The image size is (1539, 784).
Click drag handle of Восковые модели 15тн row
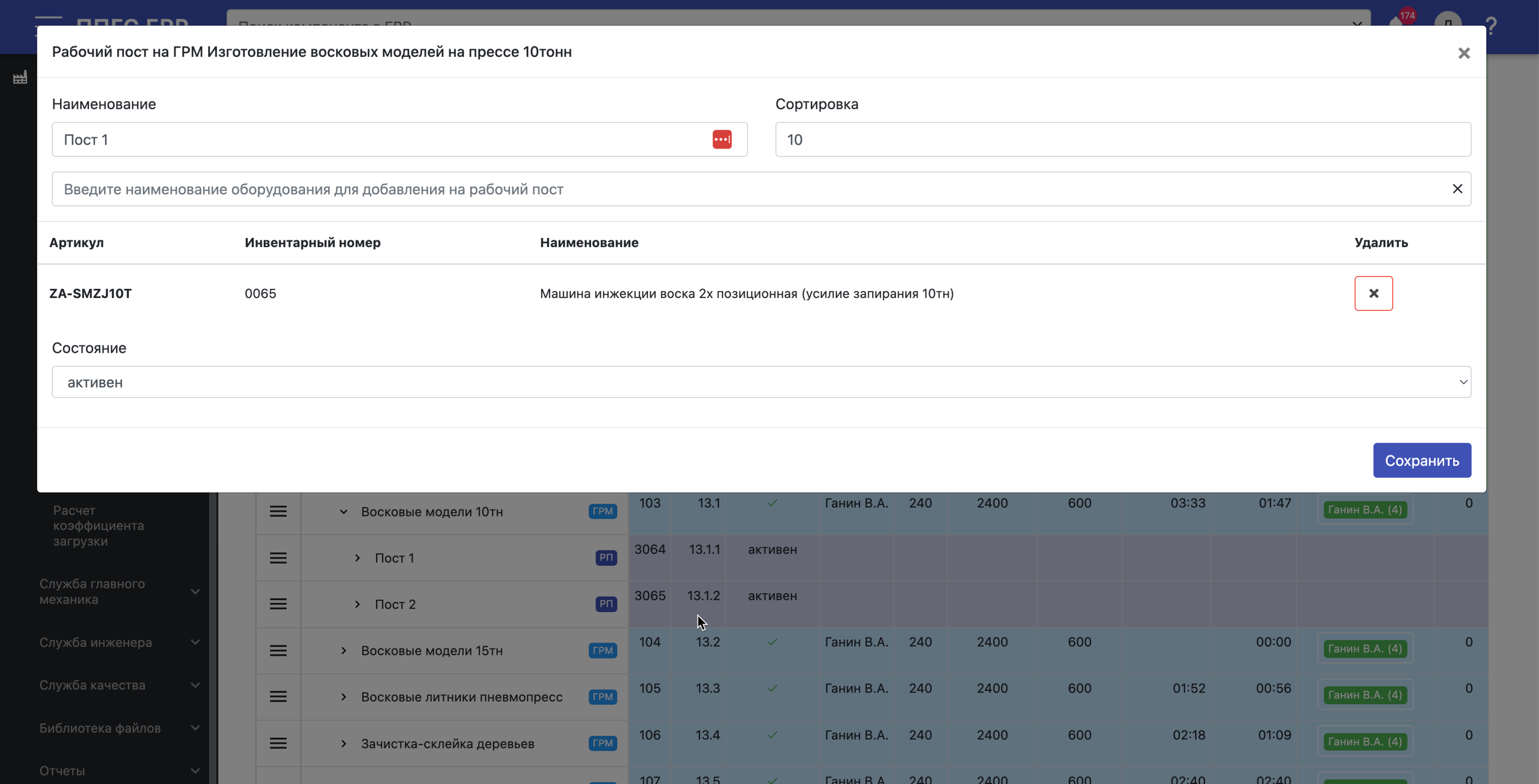pyautogui.click(x=278, y=650)
